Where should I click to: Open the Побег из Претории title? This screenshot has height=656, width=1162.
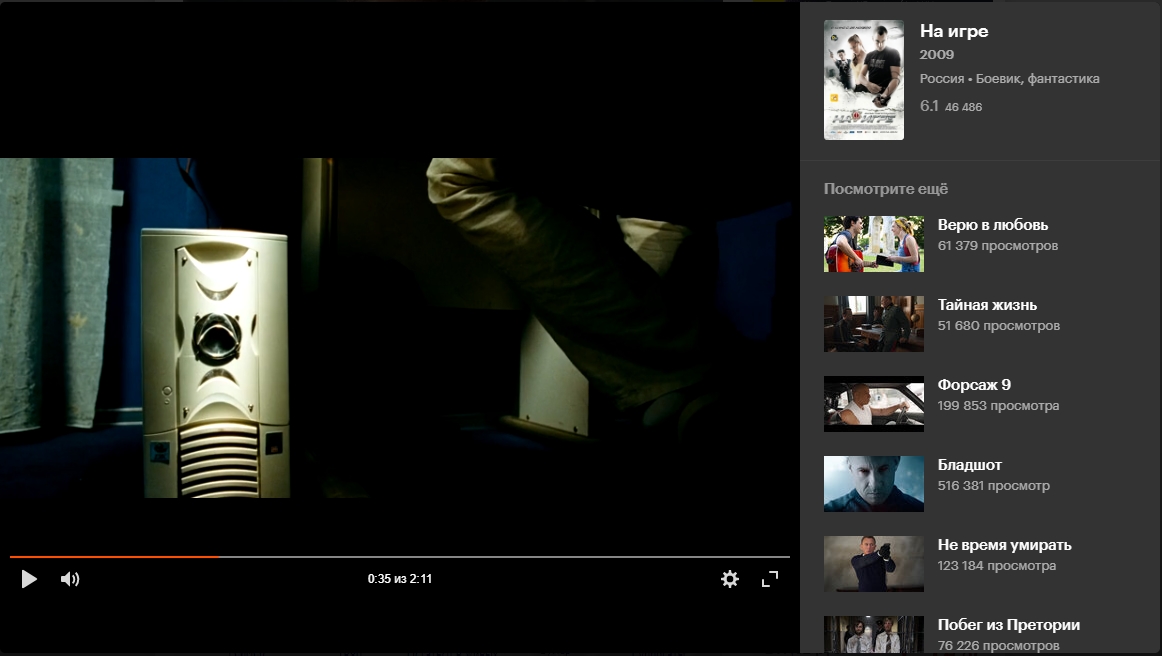pyautogui.click(x=1009, y=625)
